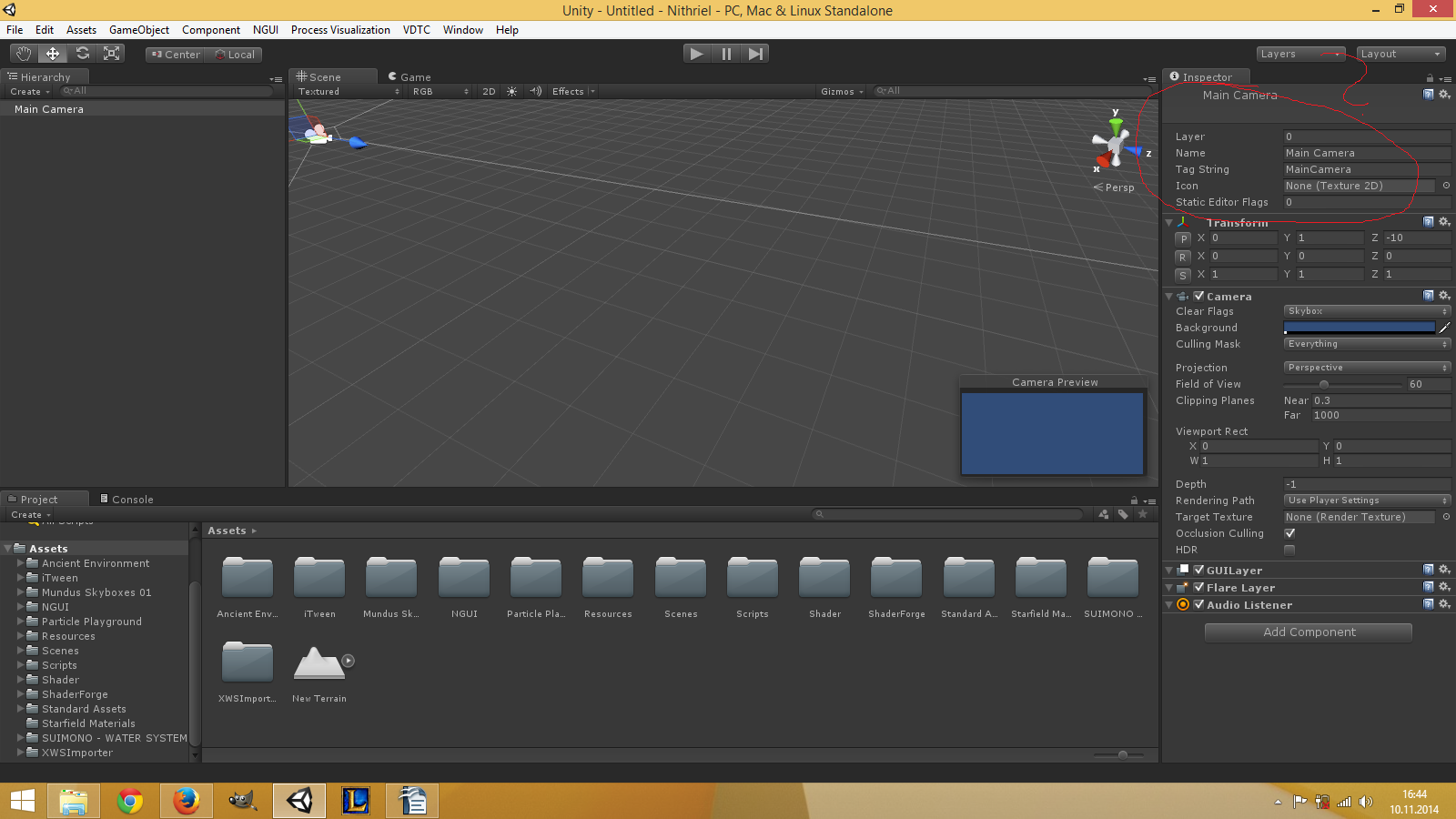Open Hierarchy Create button
Image resolution: width=1456 pixels, height=819 pixels.
coord(30,91)
